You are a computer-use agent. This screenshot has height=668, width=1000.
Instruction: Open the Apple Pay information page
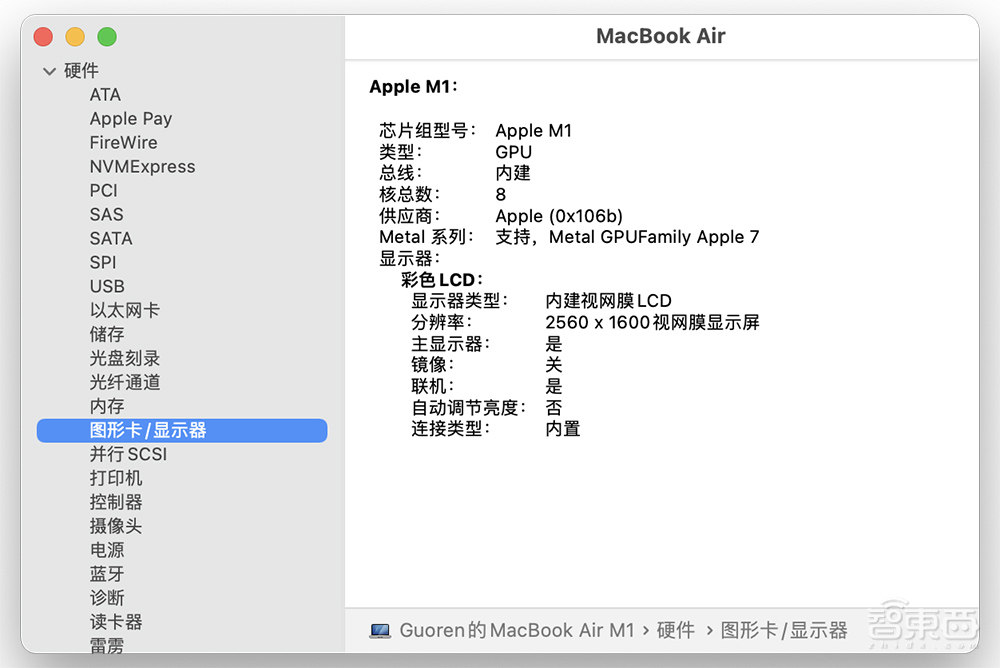[x=131, y=118]
